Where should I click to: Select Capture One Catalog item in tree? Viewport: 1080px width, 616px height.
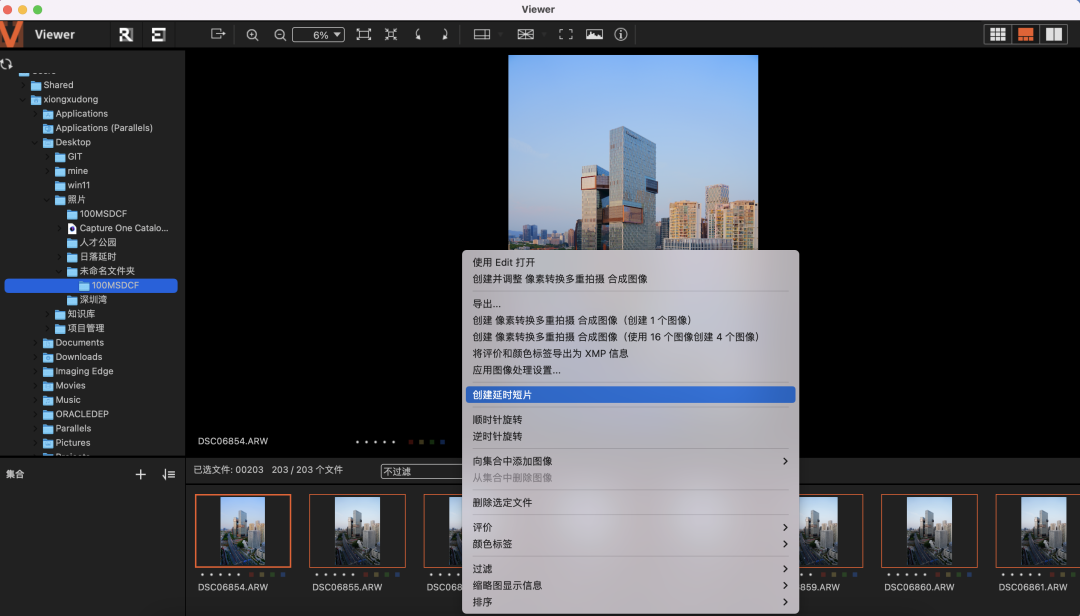click(x=118, y=228)
